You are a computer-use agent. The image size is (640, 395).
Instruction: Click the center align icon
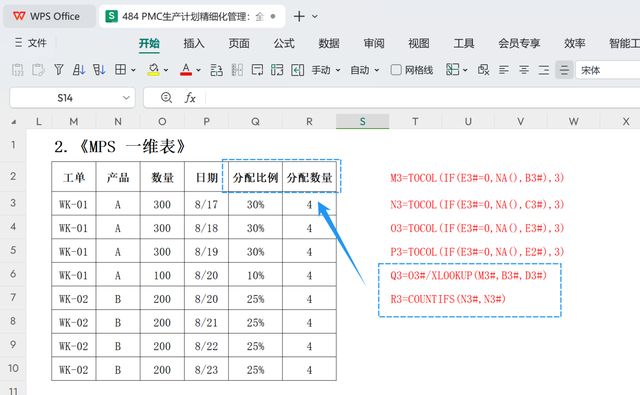coord(524,70)
